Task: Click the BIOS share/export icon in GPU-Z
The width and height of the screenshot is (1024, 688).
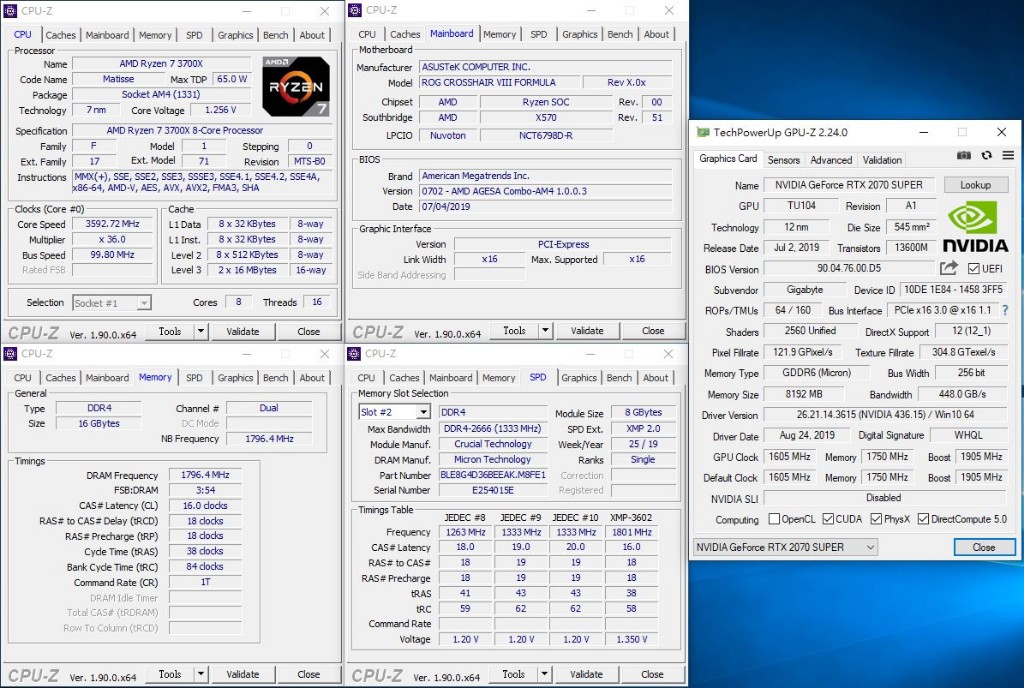Action: 949,268
